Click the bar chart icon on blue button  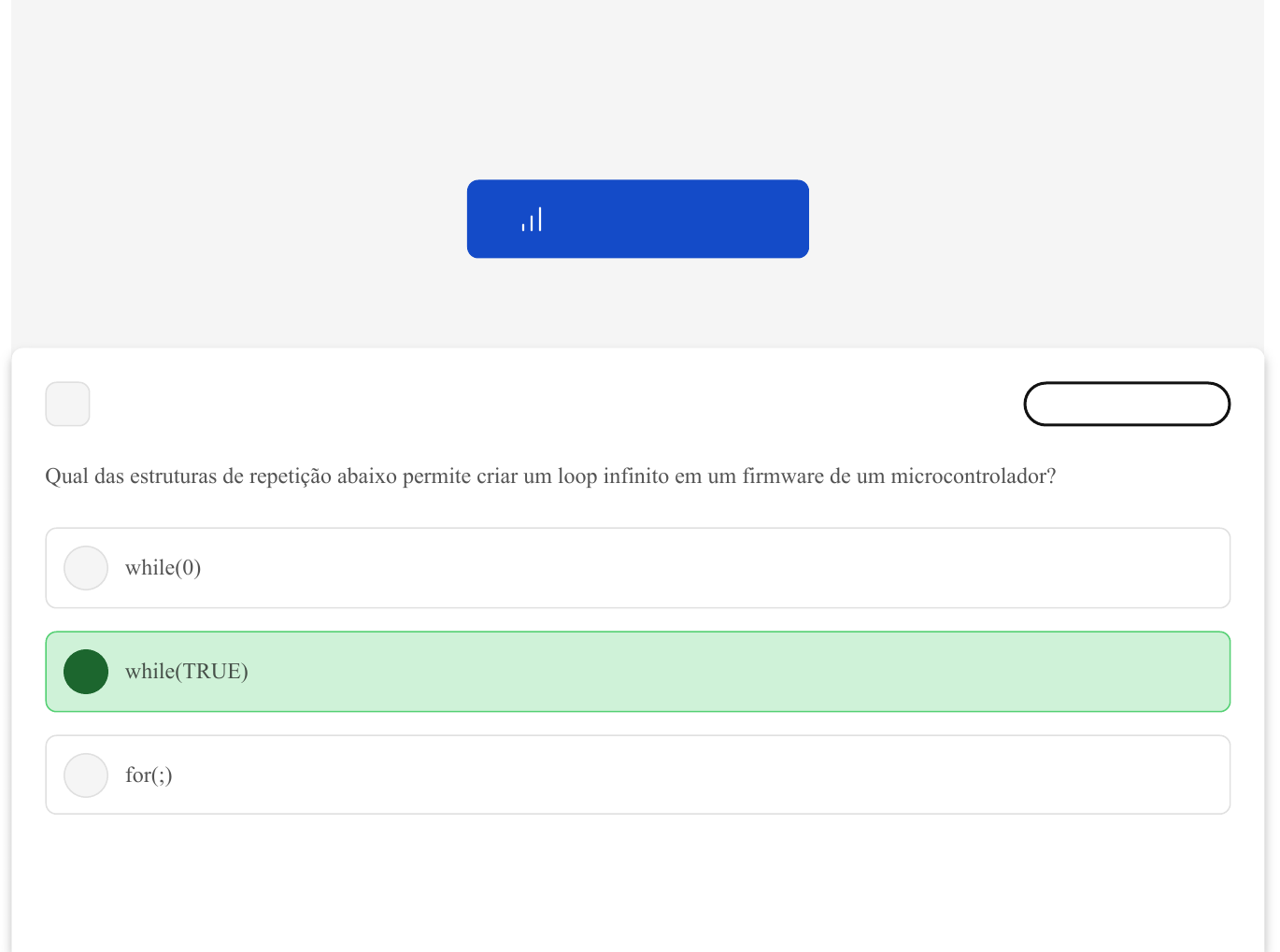click(532, 220)
